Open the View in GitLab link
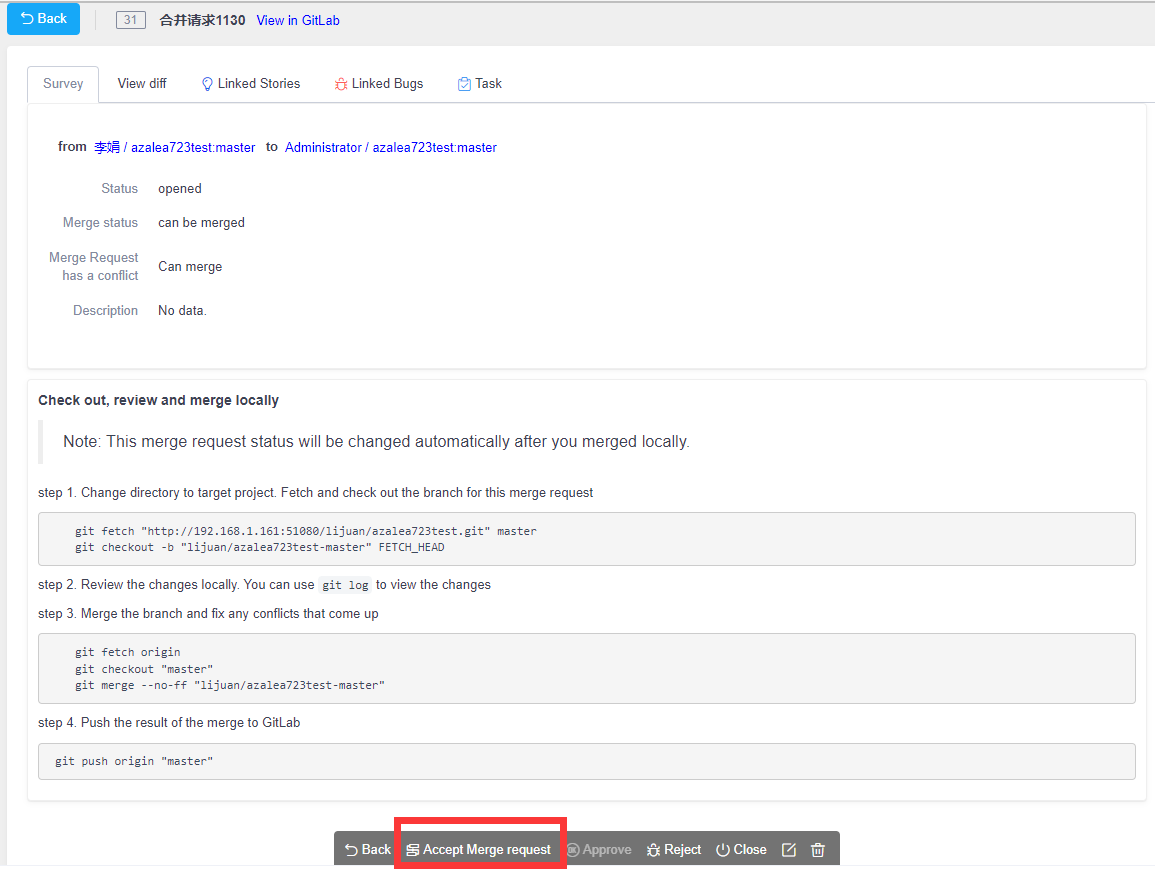 click(298, 20)
